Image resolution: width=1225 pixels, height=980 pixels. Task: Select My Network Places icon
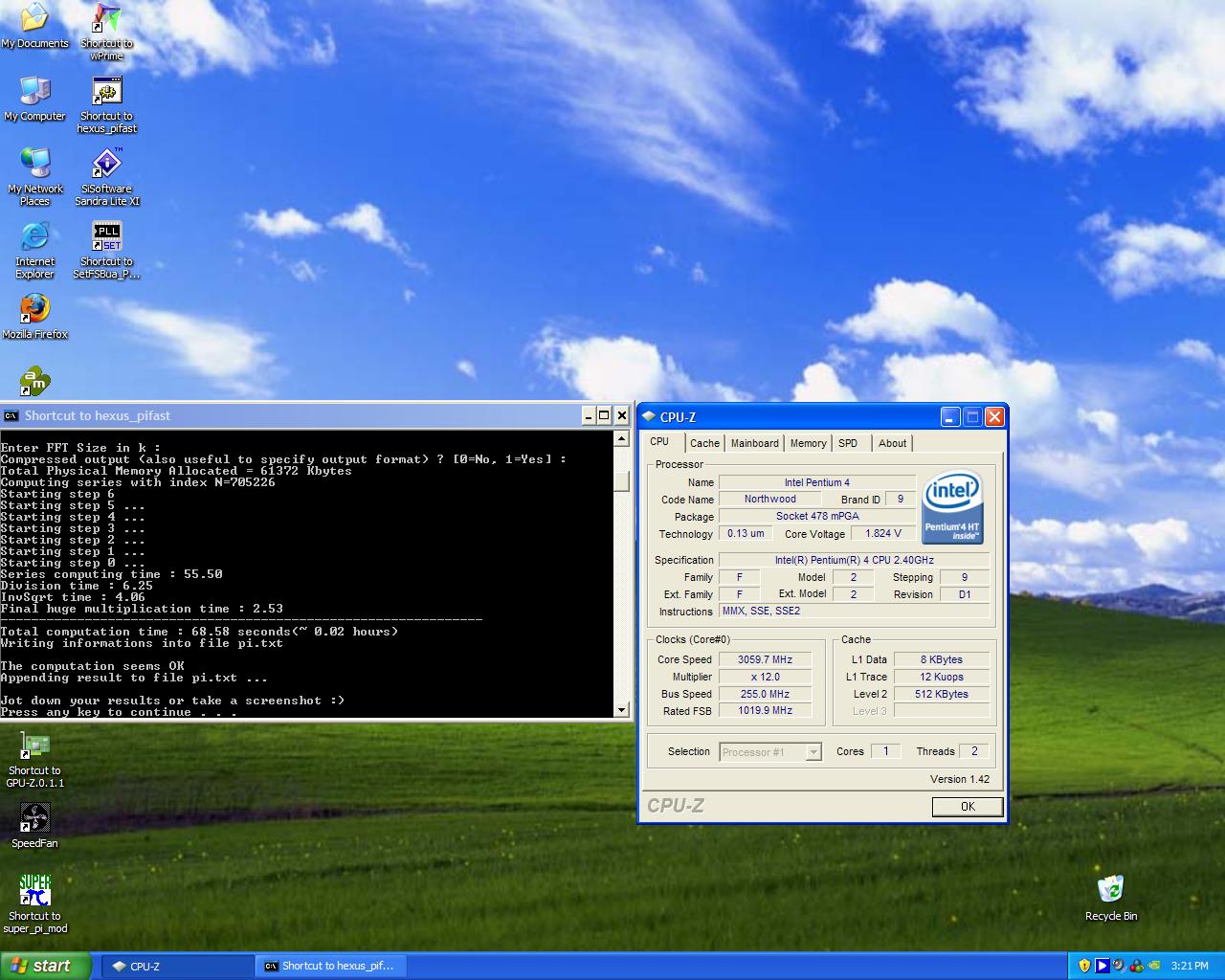(x=34, y=177)
